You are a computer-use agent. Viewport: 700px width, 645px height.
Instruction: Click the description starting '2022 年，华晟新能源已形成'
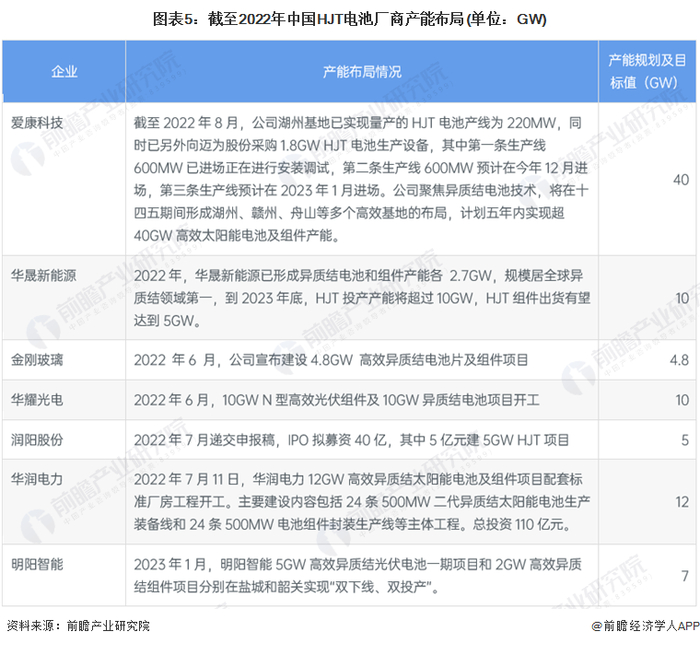click(x=362, y=298)
